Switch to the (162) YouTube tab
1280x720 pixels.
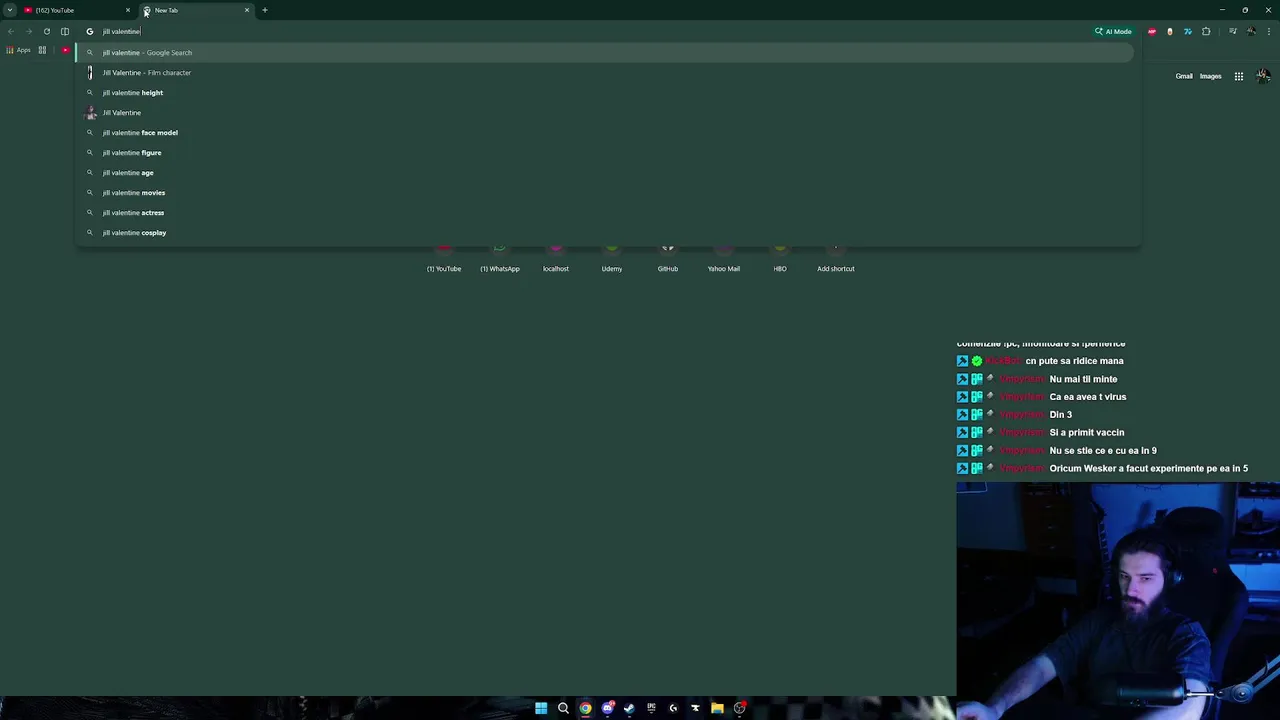(x=76, y=10)
